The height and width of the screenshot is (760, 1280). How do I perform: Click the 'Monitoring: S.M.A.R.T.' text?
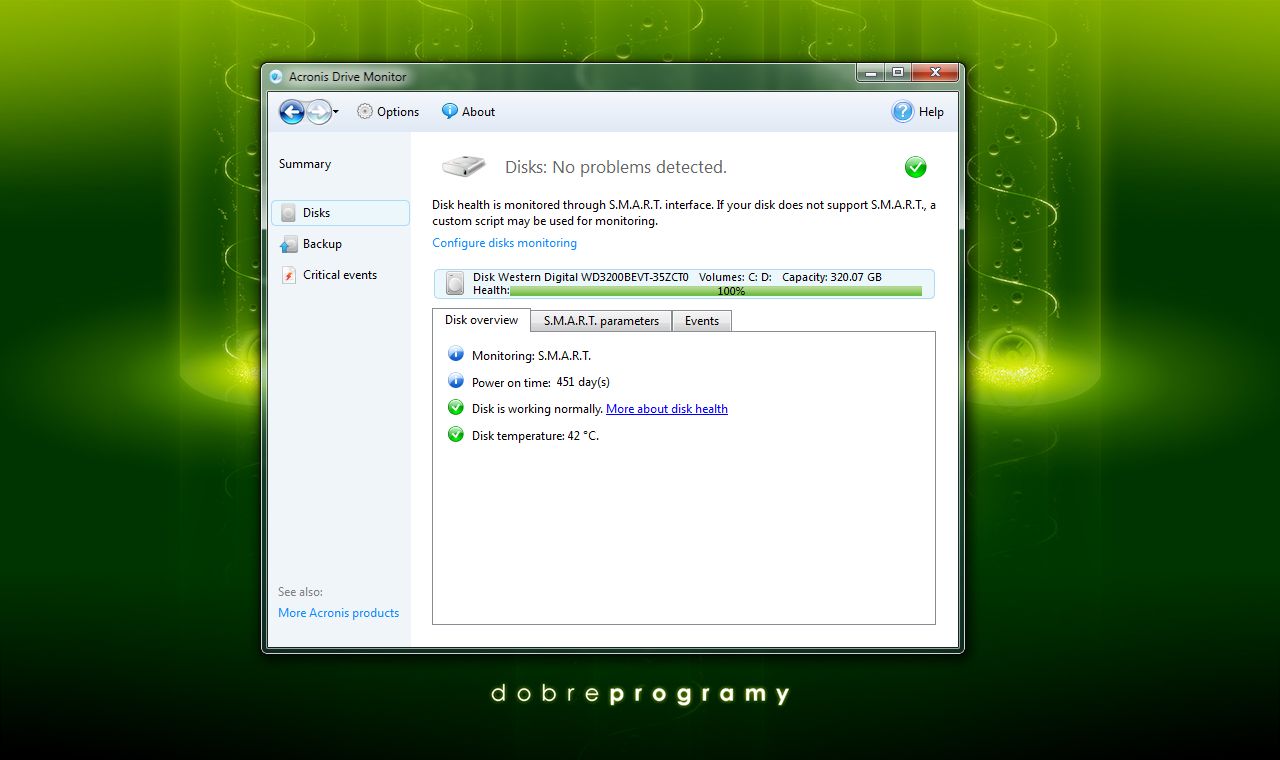(531, 356)
